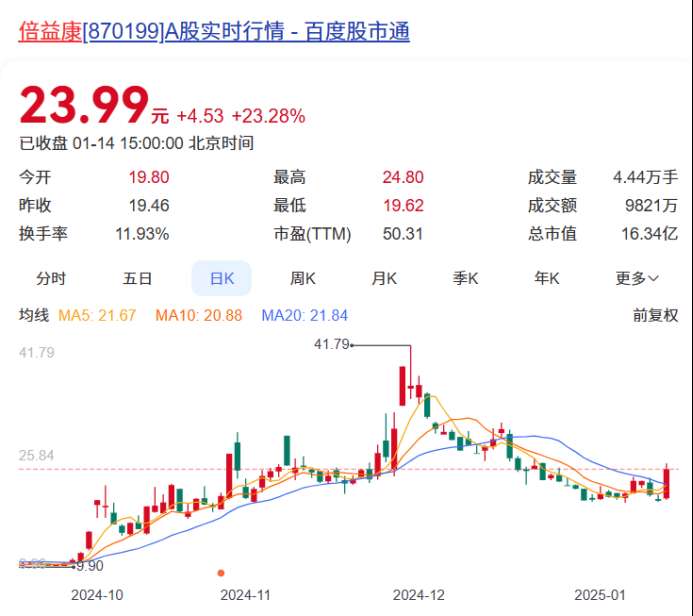693x616 pixels.
Task: Open the 倍益康[870199]A股实时行情 title link
Action: [x=214, y=32]
